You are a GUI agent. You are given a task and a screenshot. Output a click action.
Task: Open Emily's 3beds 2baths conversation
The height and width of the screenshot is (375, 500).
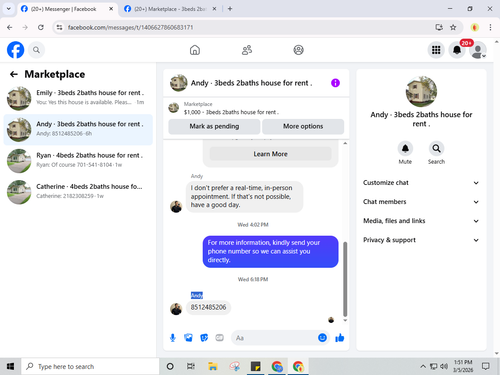[x=78, y=98]
